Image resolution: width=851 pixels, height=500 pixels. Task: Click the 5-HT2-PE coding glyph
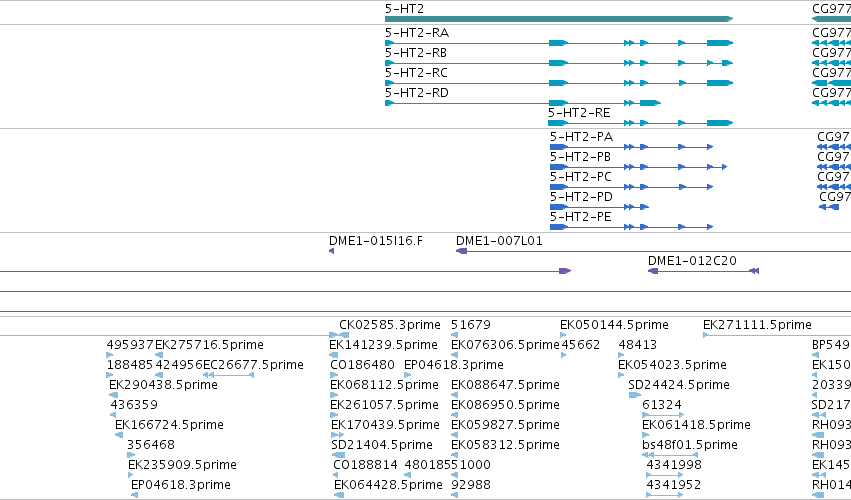click(631, 227)
